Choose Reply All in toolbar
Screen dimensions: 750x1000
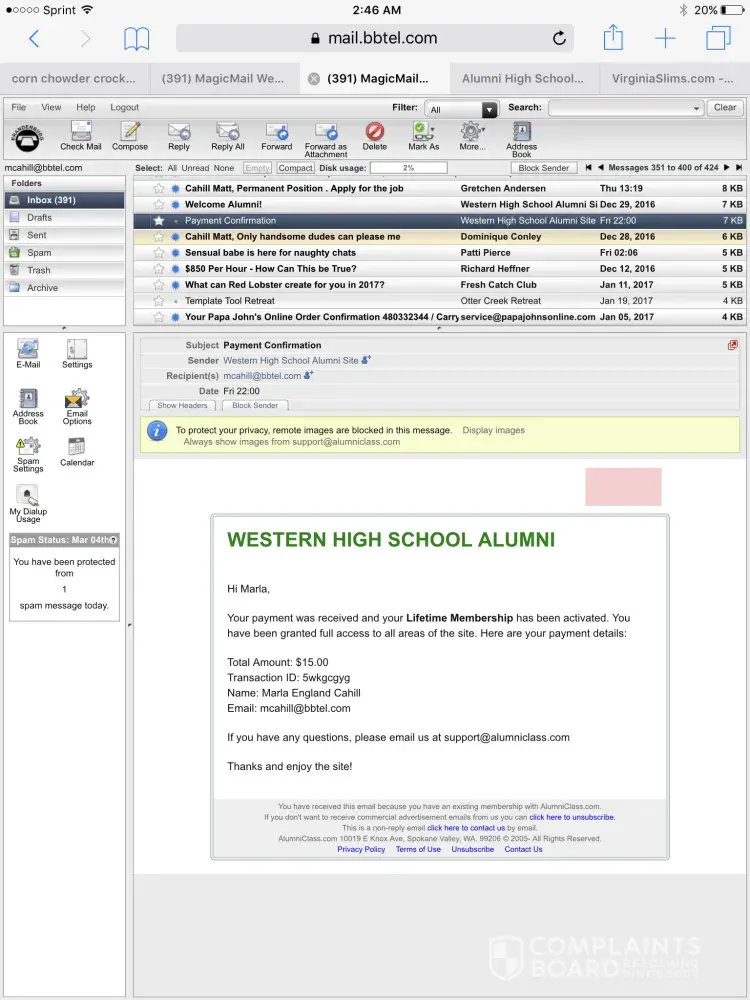pyautogui.click(x=228, y=136)
